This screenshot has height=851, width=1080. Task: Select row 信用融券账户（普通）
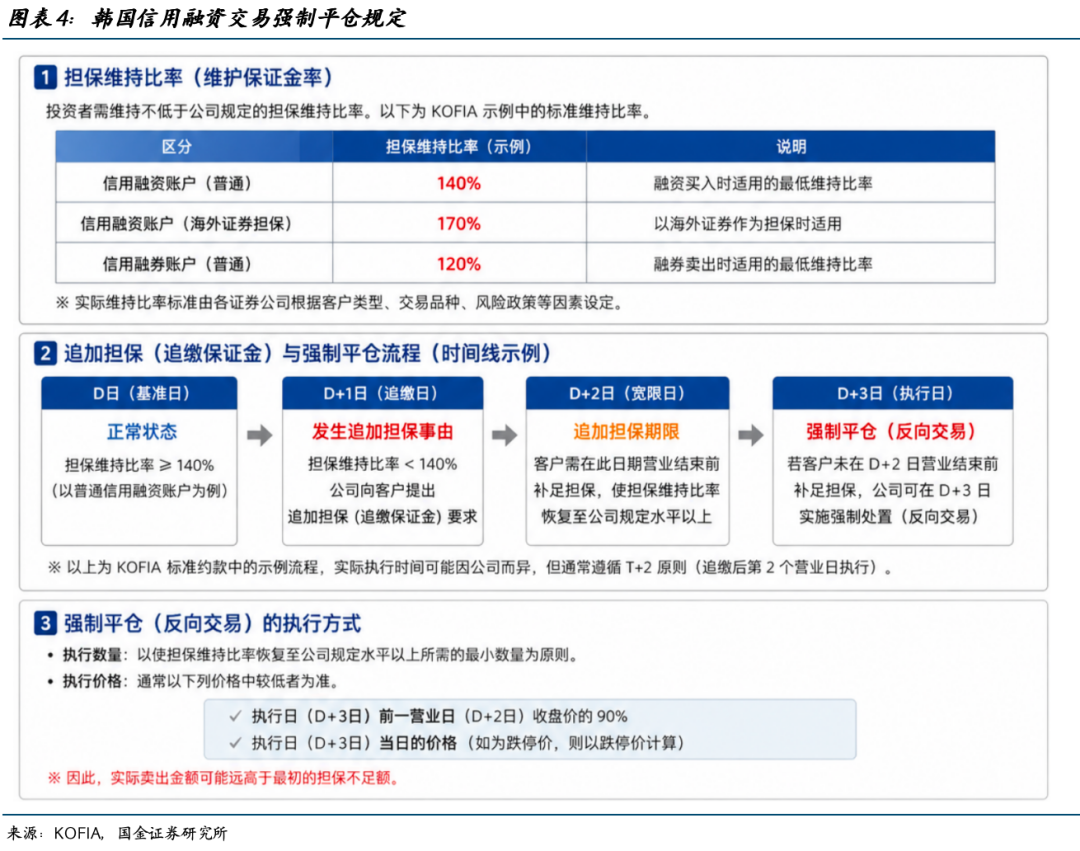(x=526, y=263)
